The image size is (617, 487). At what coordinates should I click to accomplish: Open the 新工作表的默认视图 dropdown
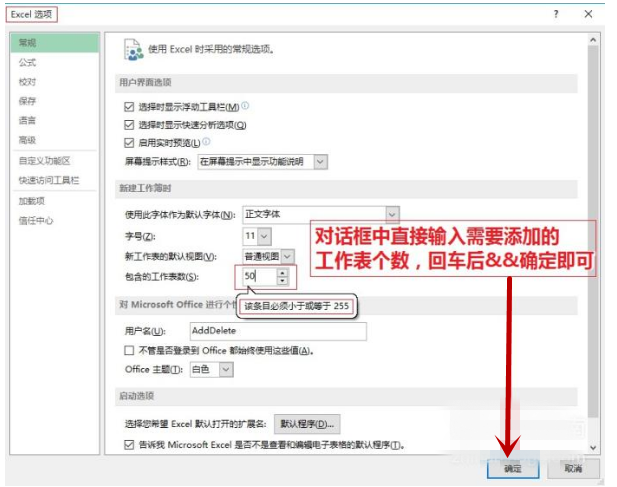click(288, 257)
